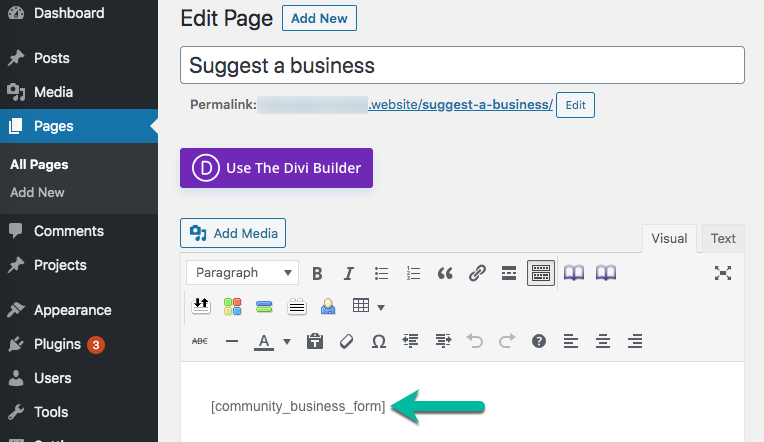Click the second open-book shortcode icon
Image resolution: width=764 pixels, height=442 pixels.
tap(606, 273)
